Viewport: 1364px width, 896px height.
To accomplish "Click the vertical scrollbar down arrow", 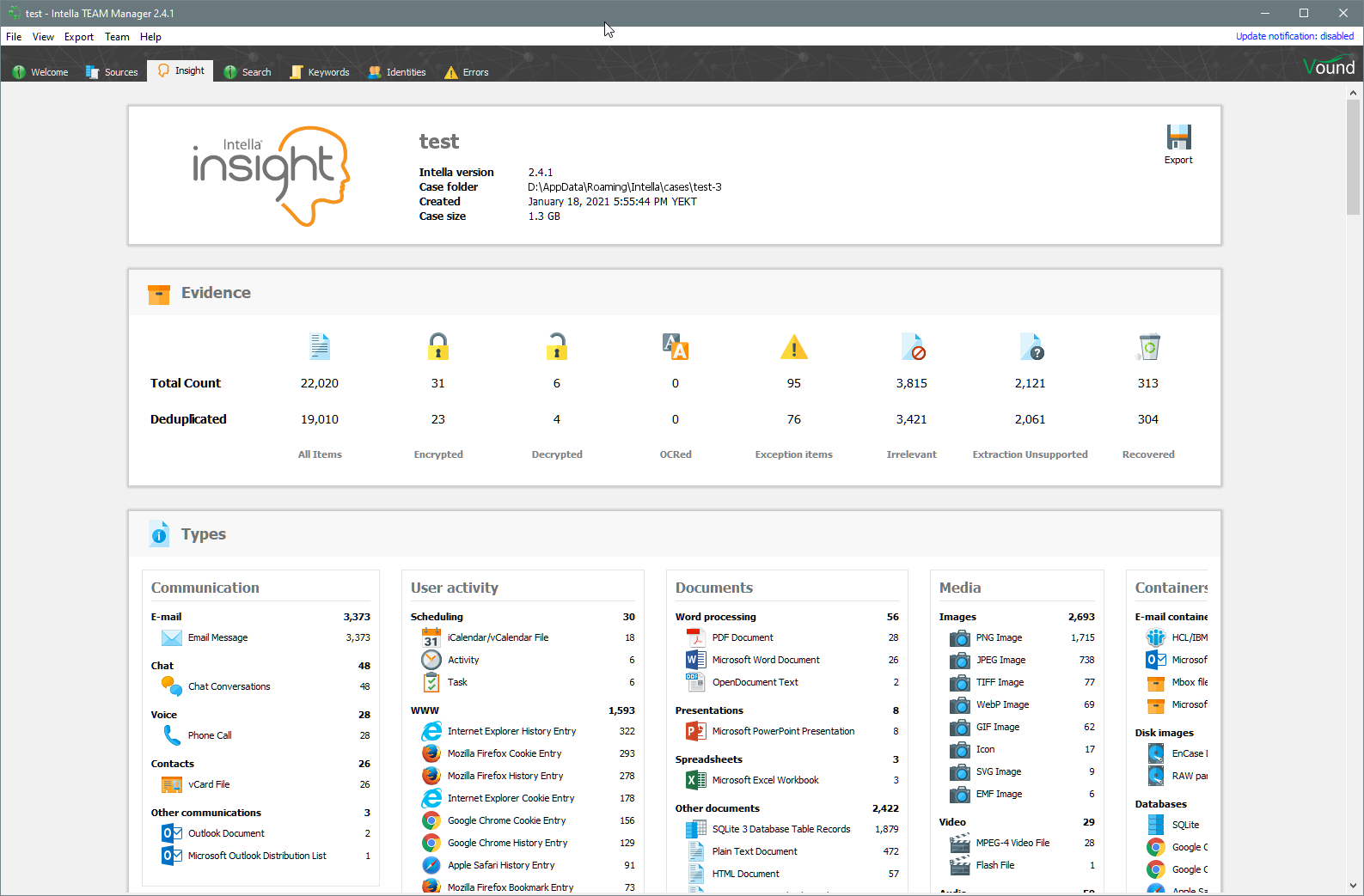I will tap(1353, 886).
